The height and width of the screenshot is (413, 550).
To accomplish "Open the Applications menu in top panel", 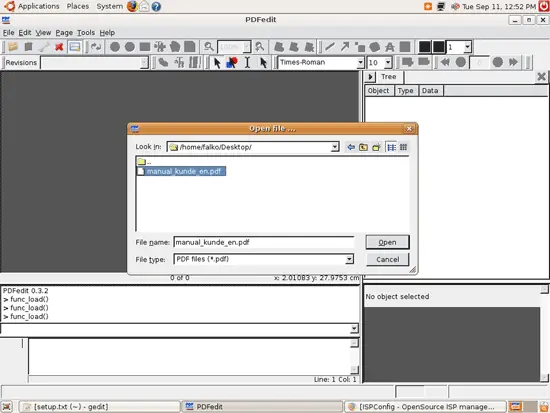I will point(39,6).
